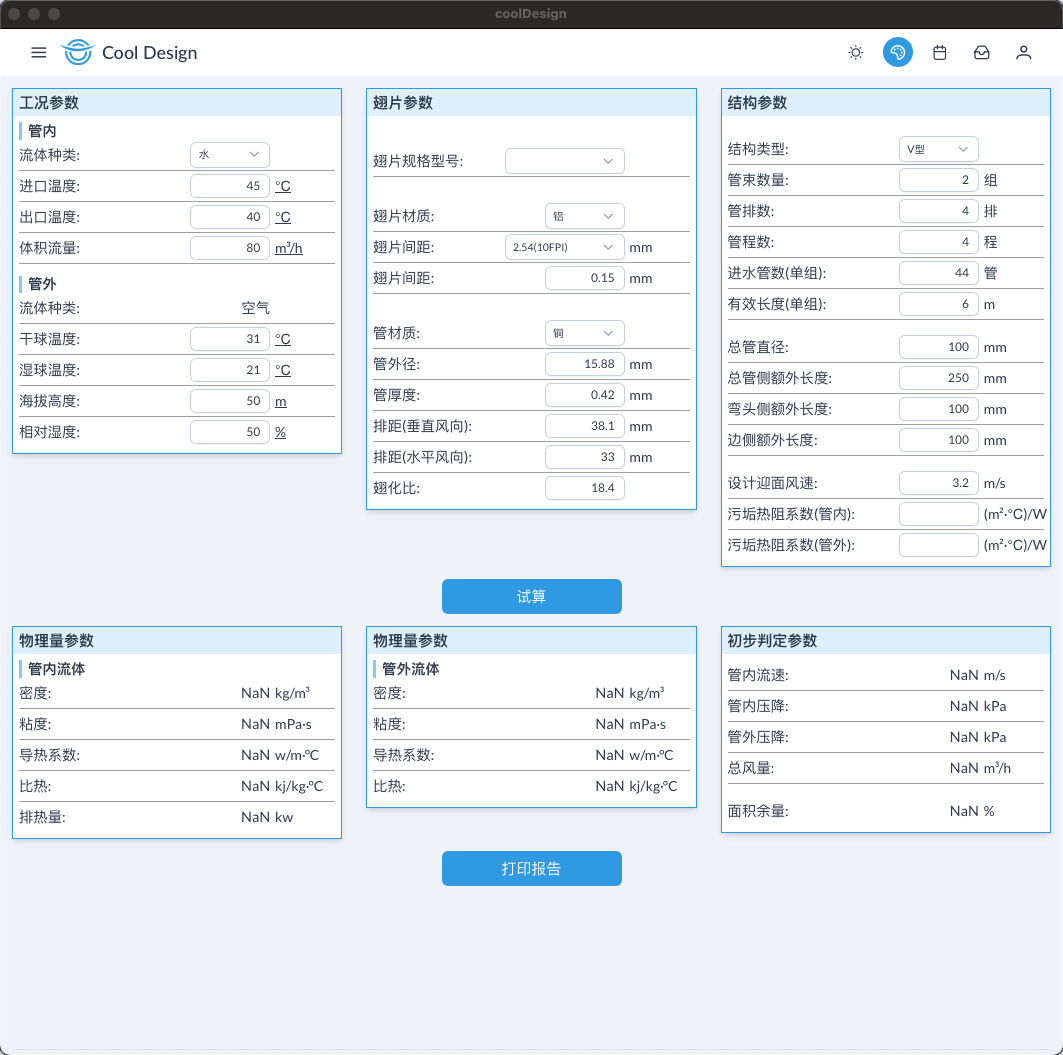Viewport: 1063px width, 1055px height.
Task: Open the 翅片规格型号 dropdown
Action: 565,161
